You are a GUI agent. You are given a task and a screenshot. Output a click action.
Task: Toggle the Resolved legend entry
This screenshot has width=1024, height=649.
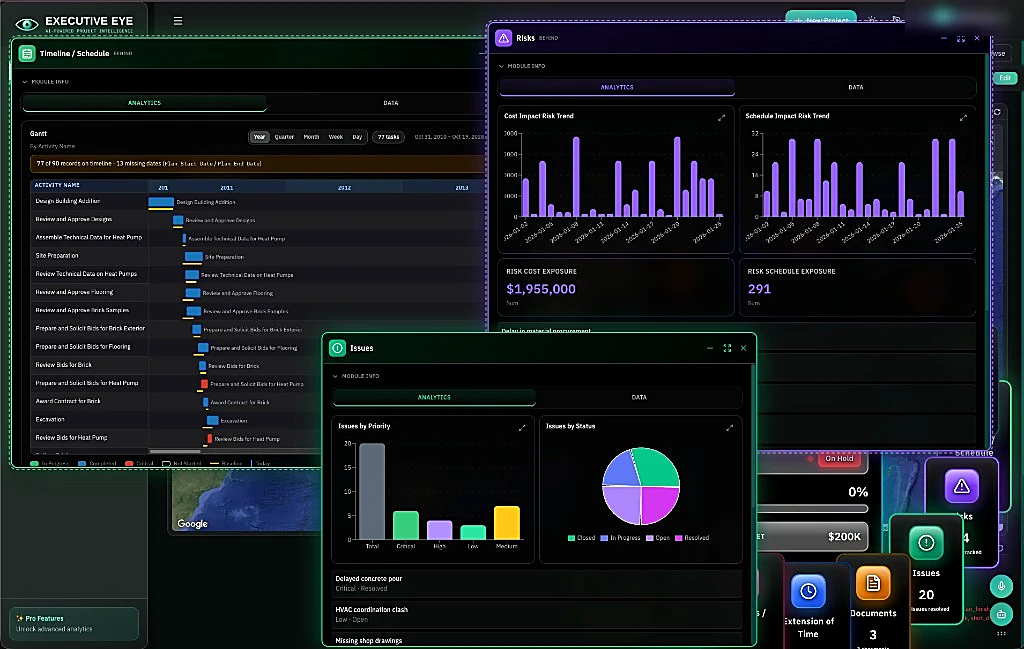pos(692,538)
